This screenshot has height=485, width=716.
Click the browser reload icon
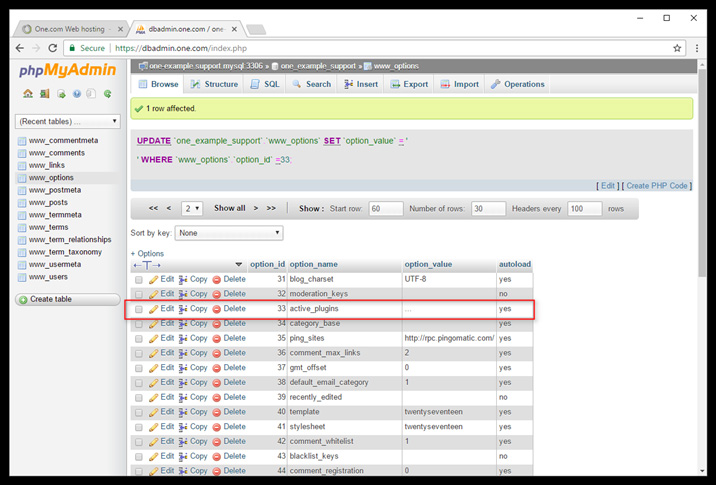click(x=52, y=48)
